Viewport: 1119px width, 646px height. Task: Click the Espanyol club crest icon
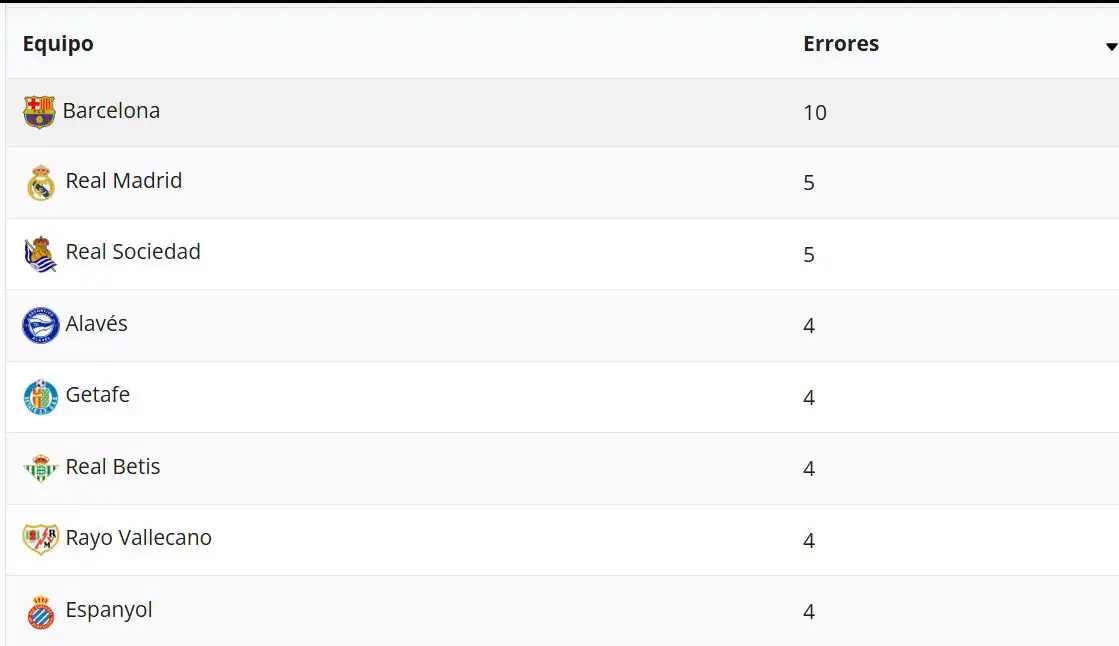[41, 611]
